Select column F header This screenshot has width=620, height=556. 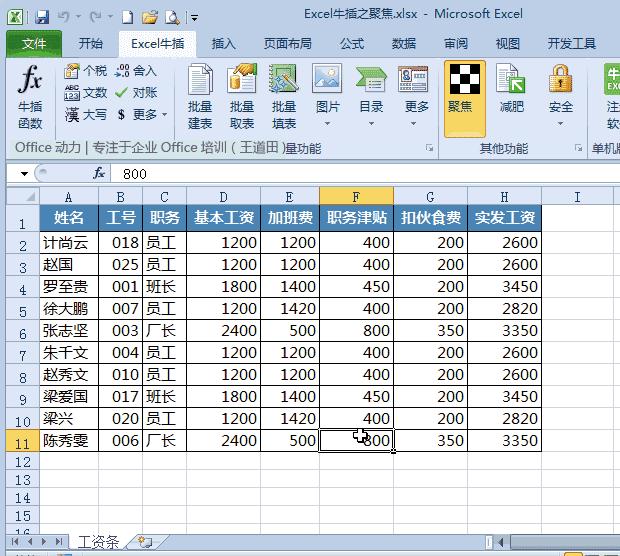[x=356, y=197]
